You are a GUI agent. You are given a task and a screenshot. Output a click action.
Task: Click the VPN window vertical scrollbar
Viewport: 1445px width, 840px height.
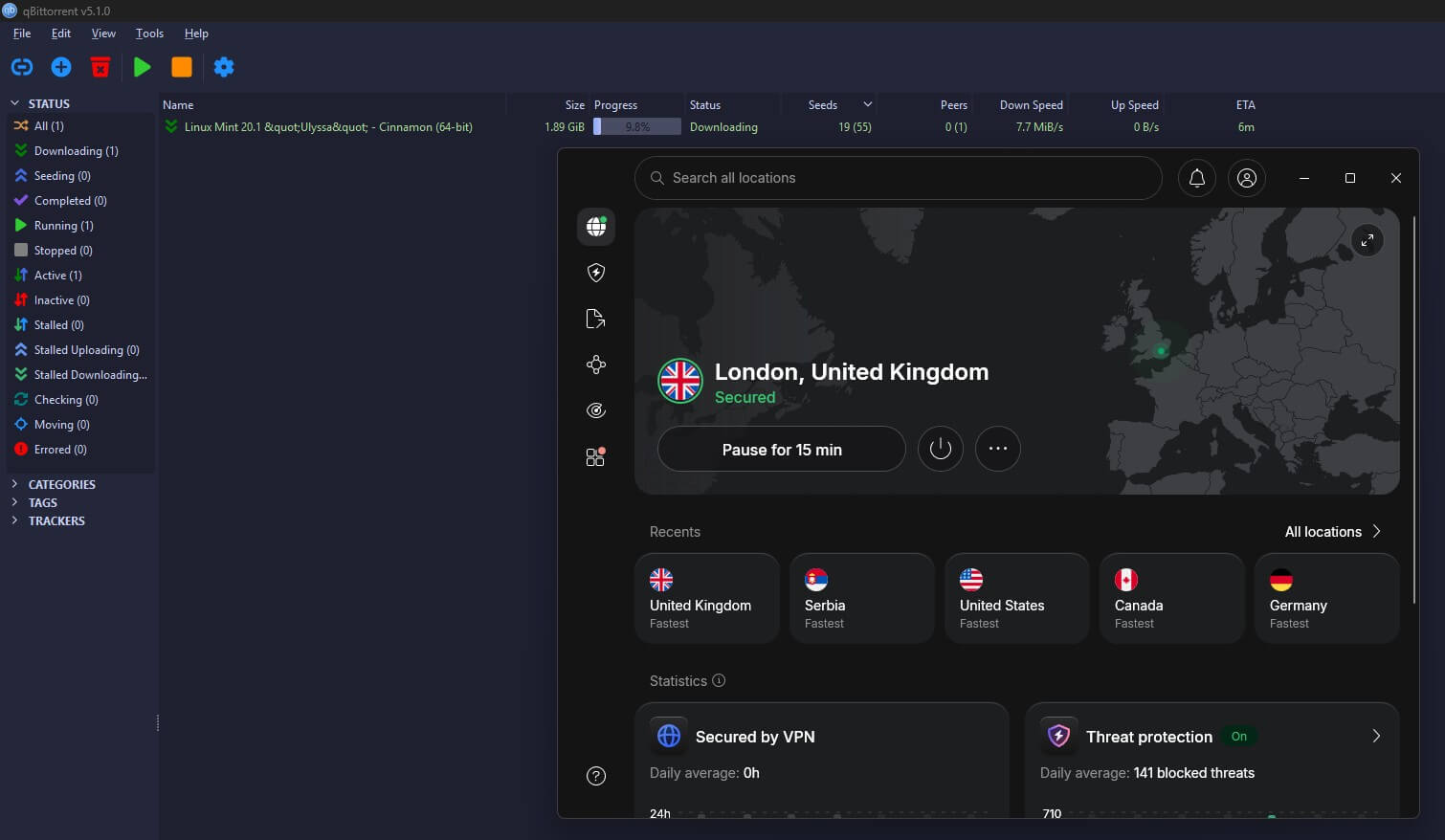[x=1413, y=409]
